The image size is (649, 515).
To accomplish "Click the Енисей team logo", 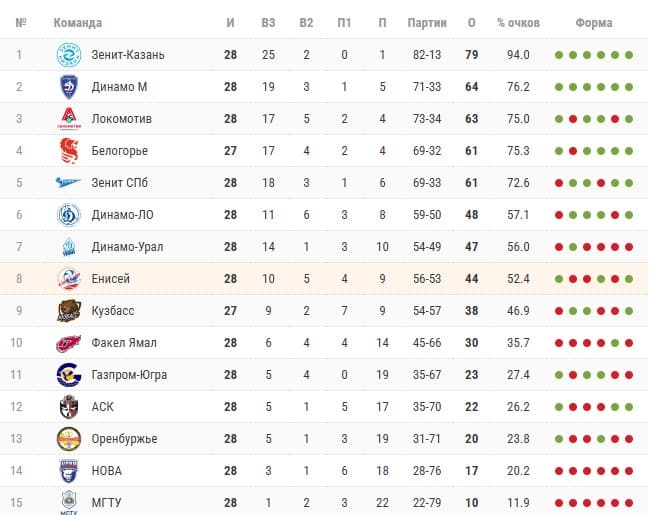I will 69,279.
